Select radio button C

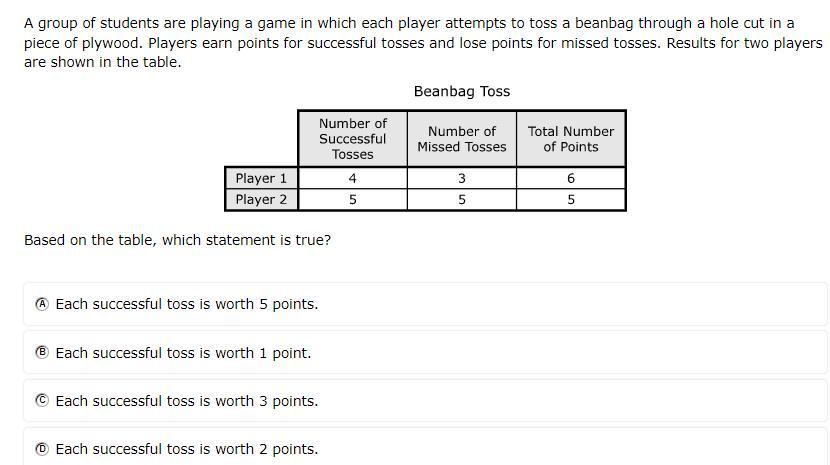click(x=42, y=400)
